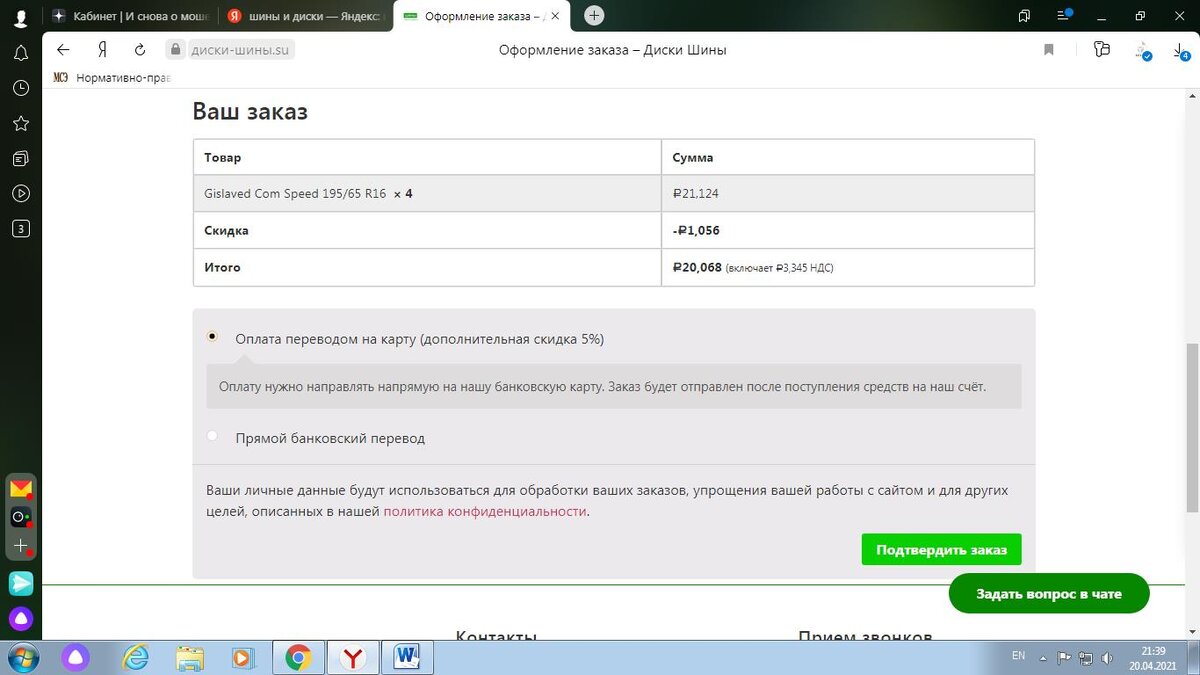1200x675 pixels.
Task: Click the ₽20,068 total value
Action: click(697, 268)
